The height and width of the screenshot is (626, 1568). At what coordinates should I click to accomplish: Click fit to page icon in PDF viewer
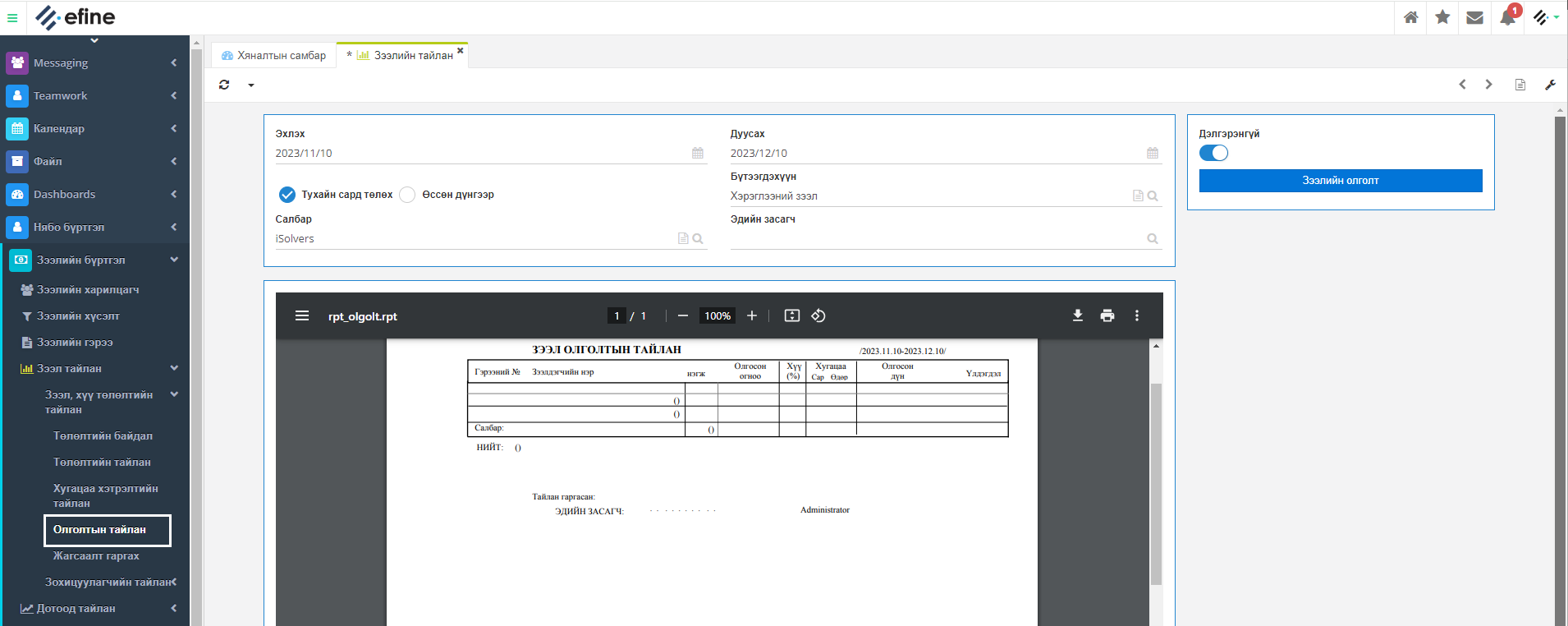pos(792,315)
